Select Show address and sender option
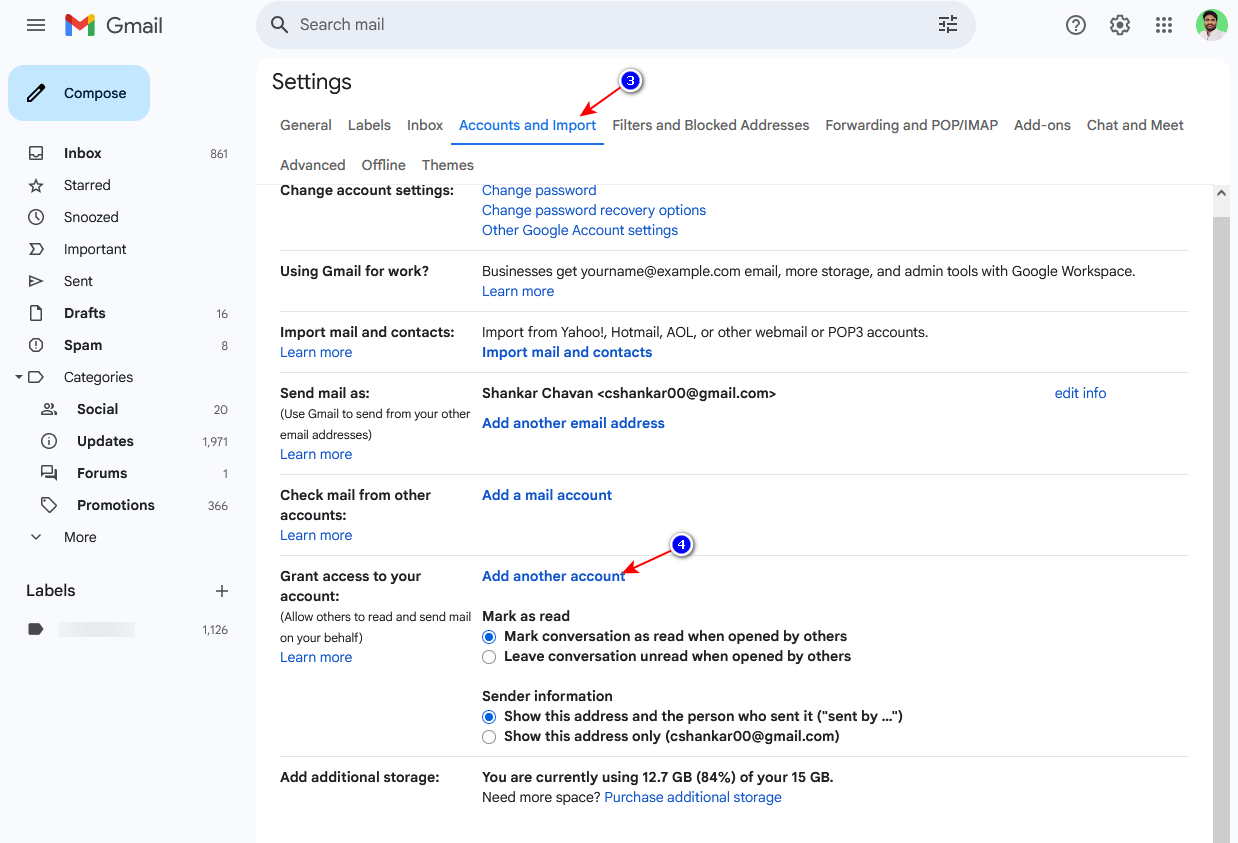The height and width of the screenshot is (843, 1238). [489, 717]
